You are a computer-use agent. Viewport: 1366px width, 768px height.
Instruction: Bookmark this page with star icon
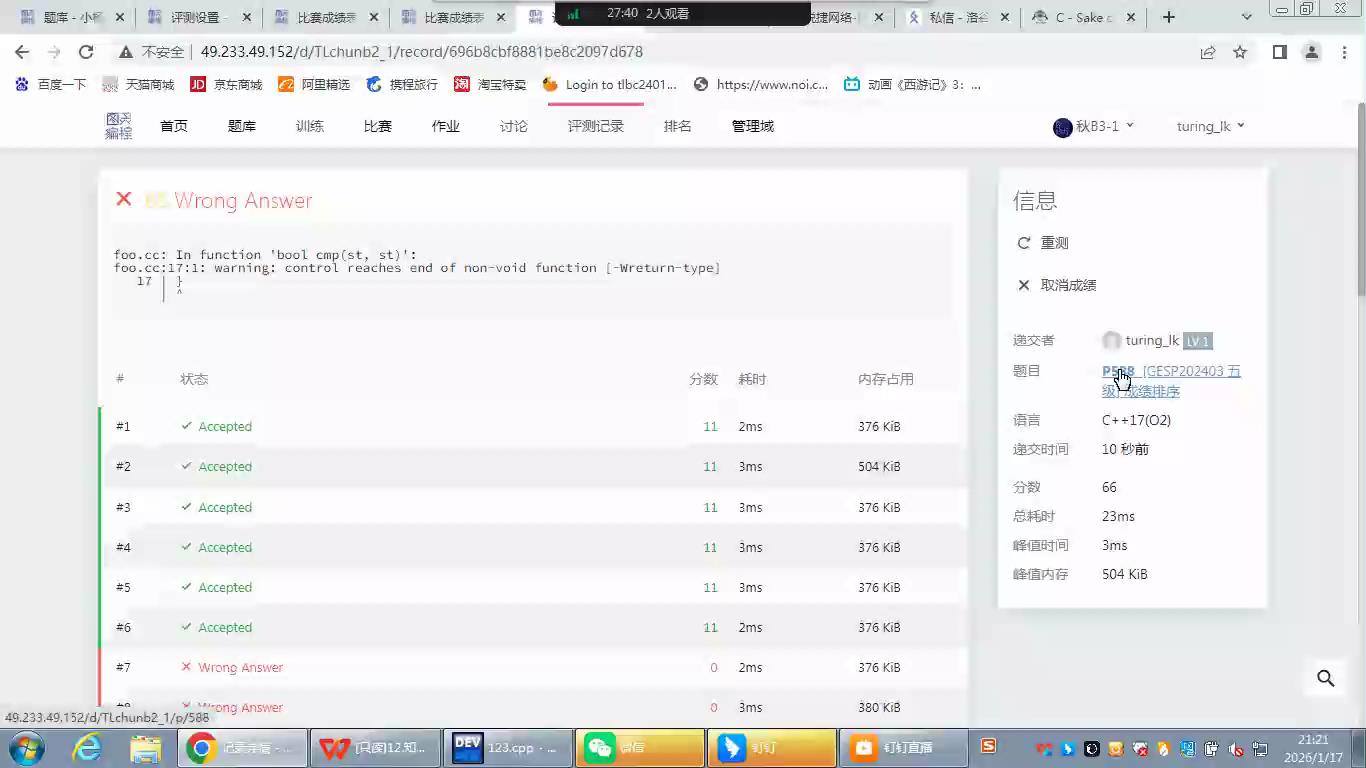point(1240,52)
